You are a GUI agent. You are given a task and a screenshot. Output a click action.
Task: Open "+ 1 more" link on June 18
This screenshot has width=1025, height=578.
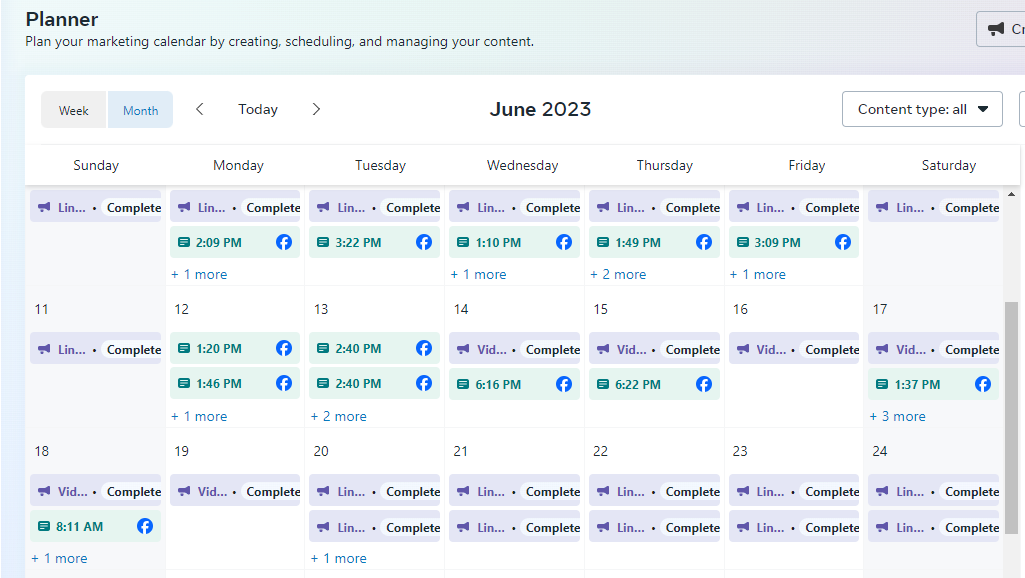[59, 558]
